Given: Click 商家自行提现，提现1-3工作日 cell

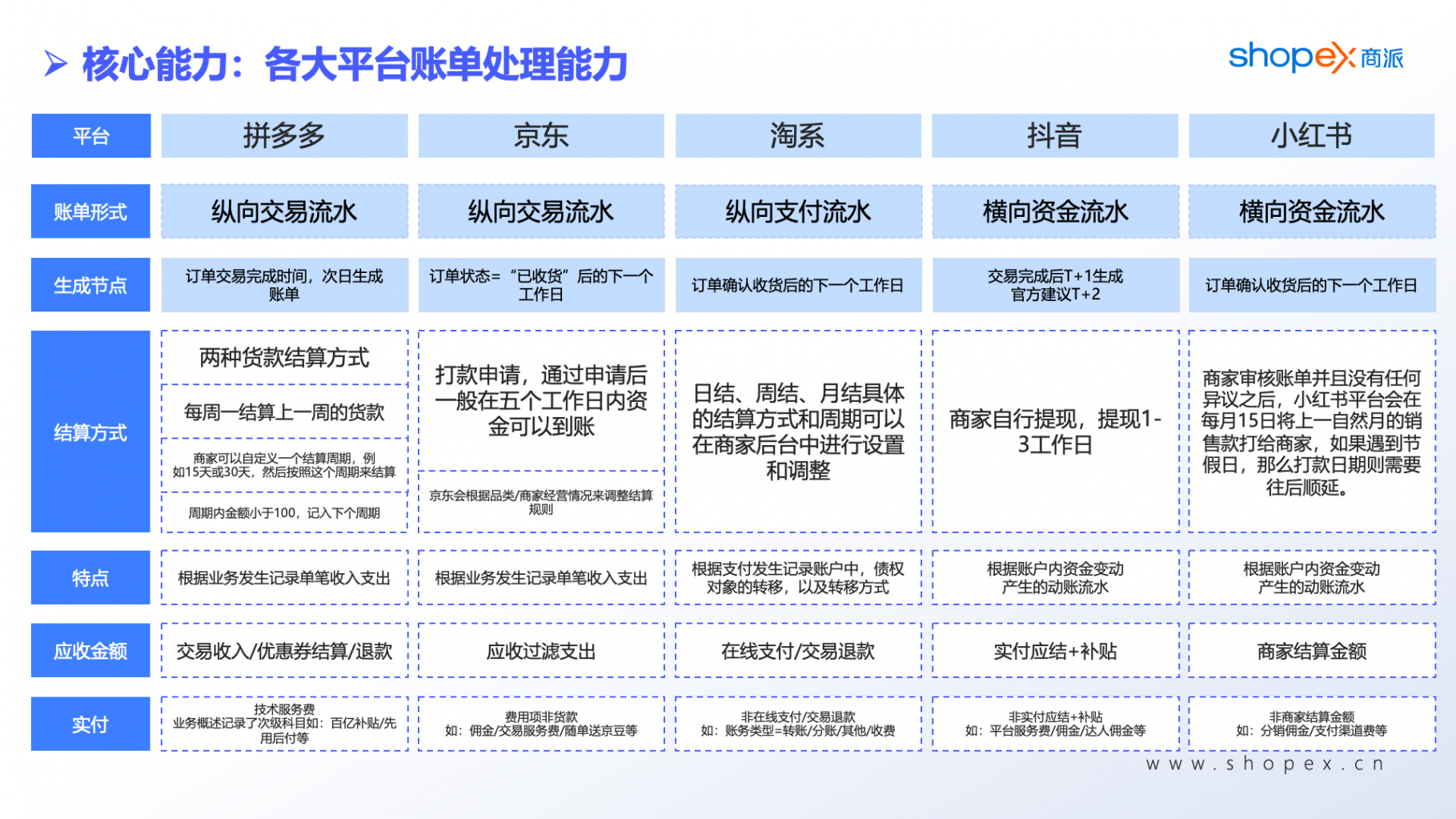Looking at the screenshot, I should tap(1055, 432).
